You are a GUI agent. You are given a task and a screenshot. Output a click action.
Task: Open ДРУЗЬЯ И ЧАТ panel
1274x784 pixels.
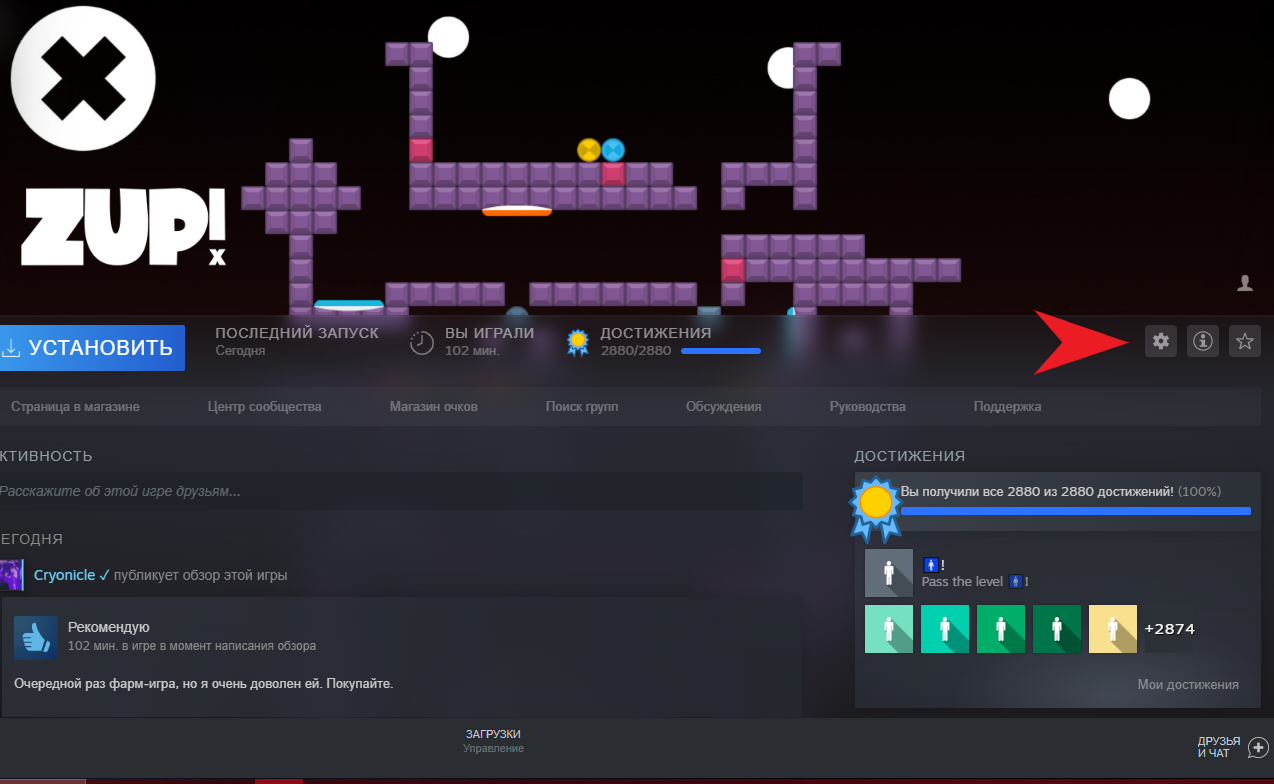tap(1219, 747)
